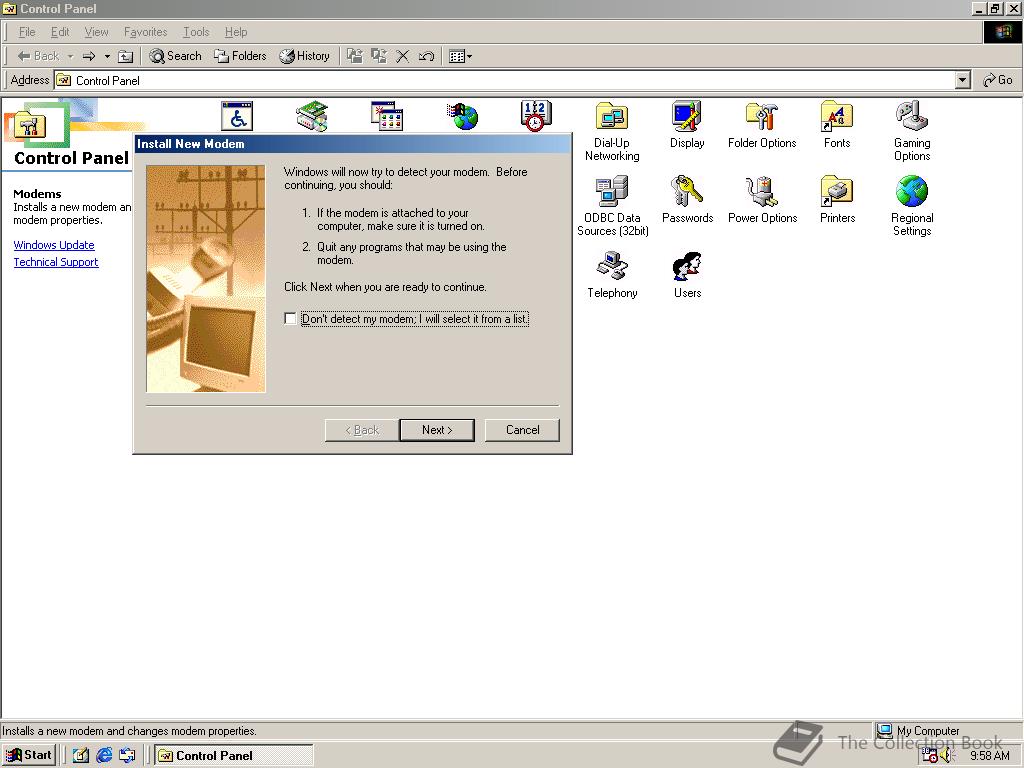Open the Passwords keys icon
Image resolution: width=1024 pixels, height=768 pixels.
pyautogui.click(x=688, y=200)
